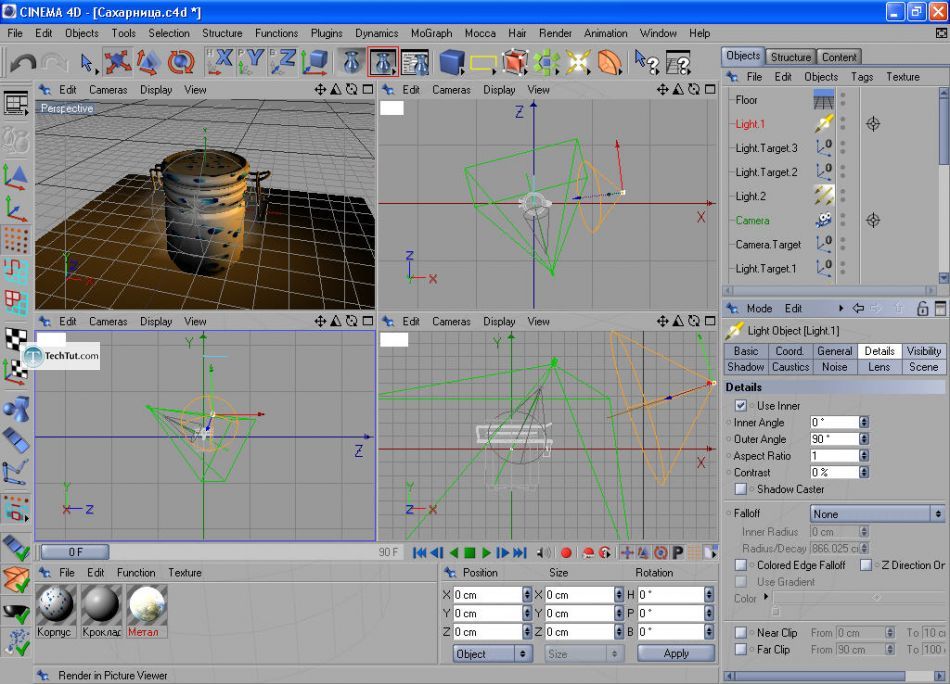The image size is (950, 684).
Task: Open the Render menu
Action: (555, 33)
